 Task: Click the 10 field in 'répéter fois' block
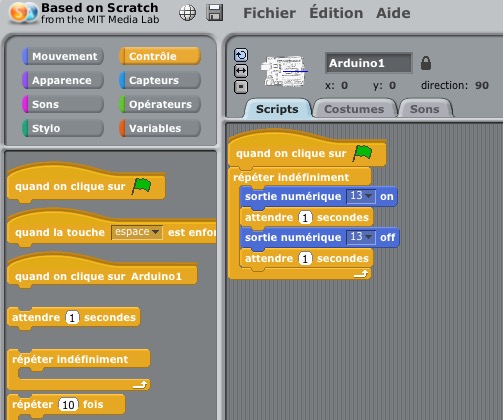coord(68,405)
